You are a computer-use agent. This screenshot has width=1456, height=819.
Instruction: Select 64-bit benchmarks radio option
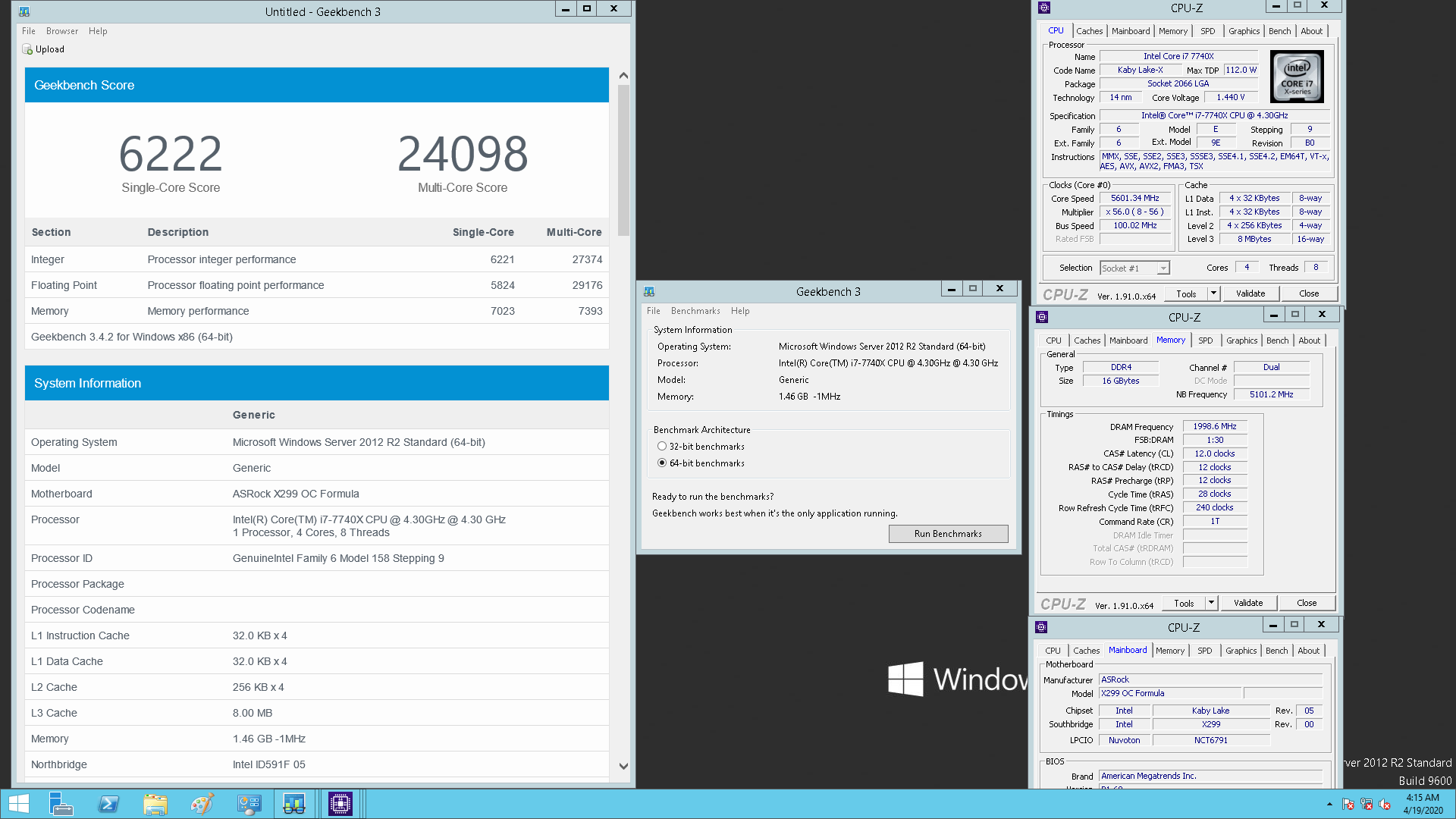point(662,463)
